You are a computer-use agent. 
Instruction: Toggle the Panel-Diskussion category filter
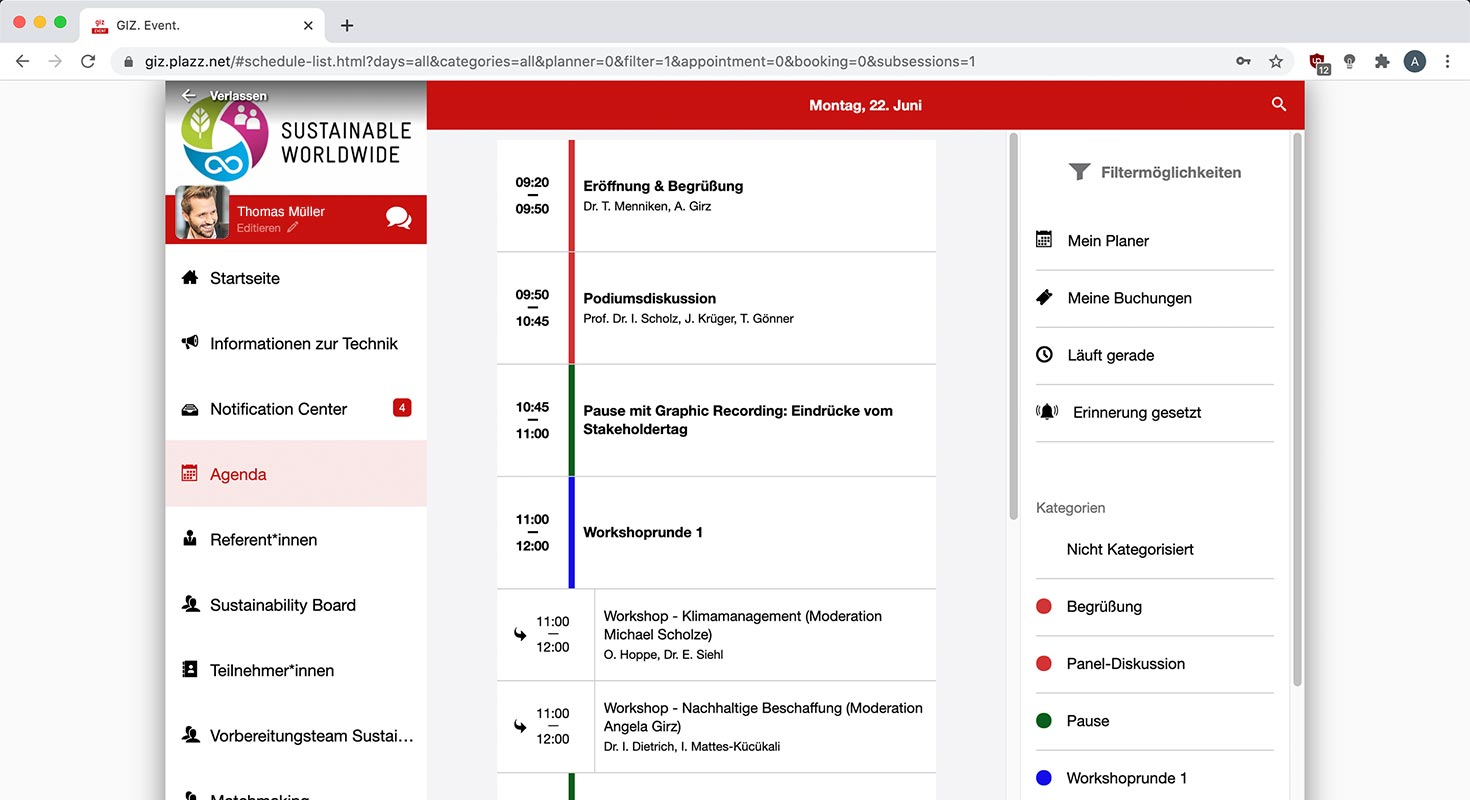1155,663
